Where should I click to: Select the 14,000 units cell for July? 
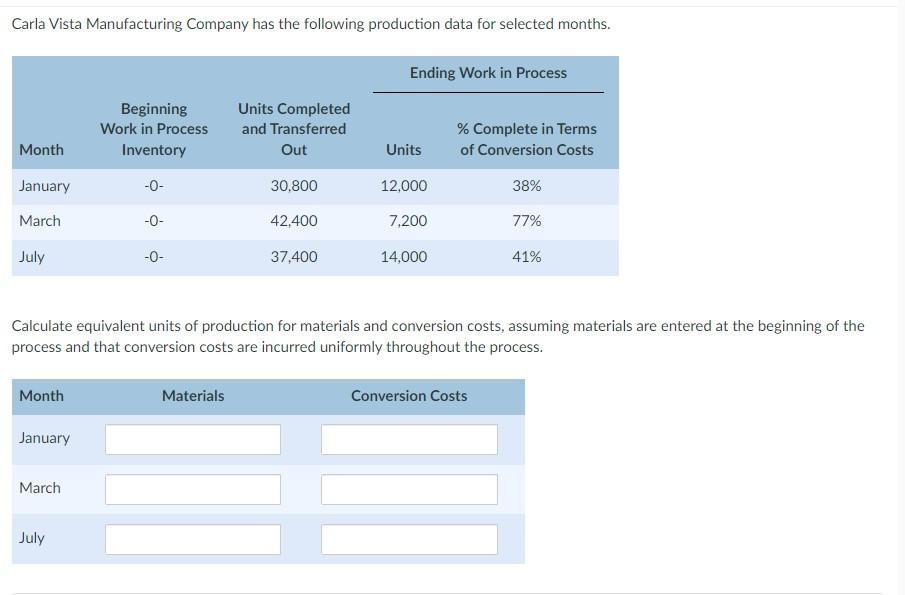[x=403, y=256]
